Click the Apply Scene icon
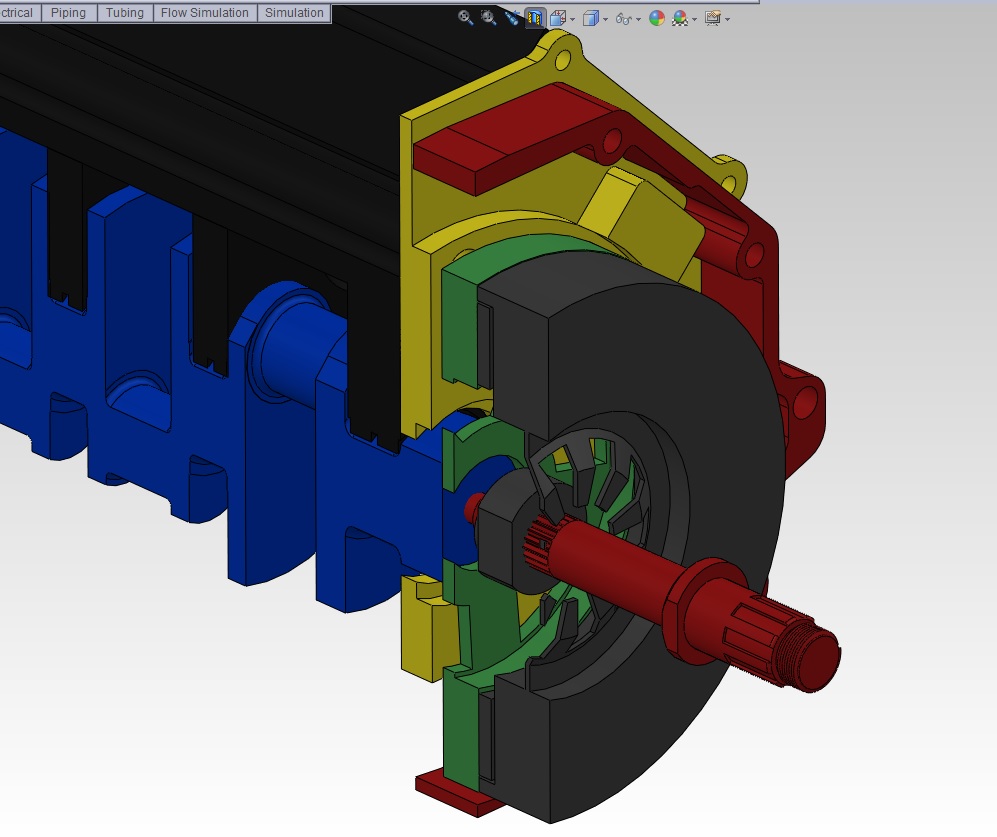 pos(680,18)
